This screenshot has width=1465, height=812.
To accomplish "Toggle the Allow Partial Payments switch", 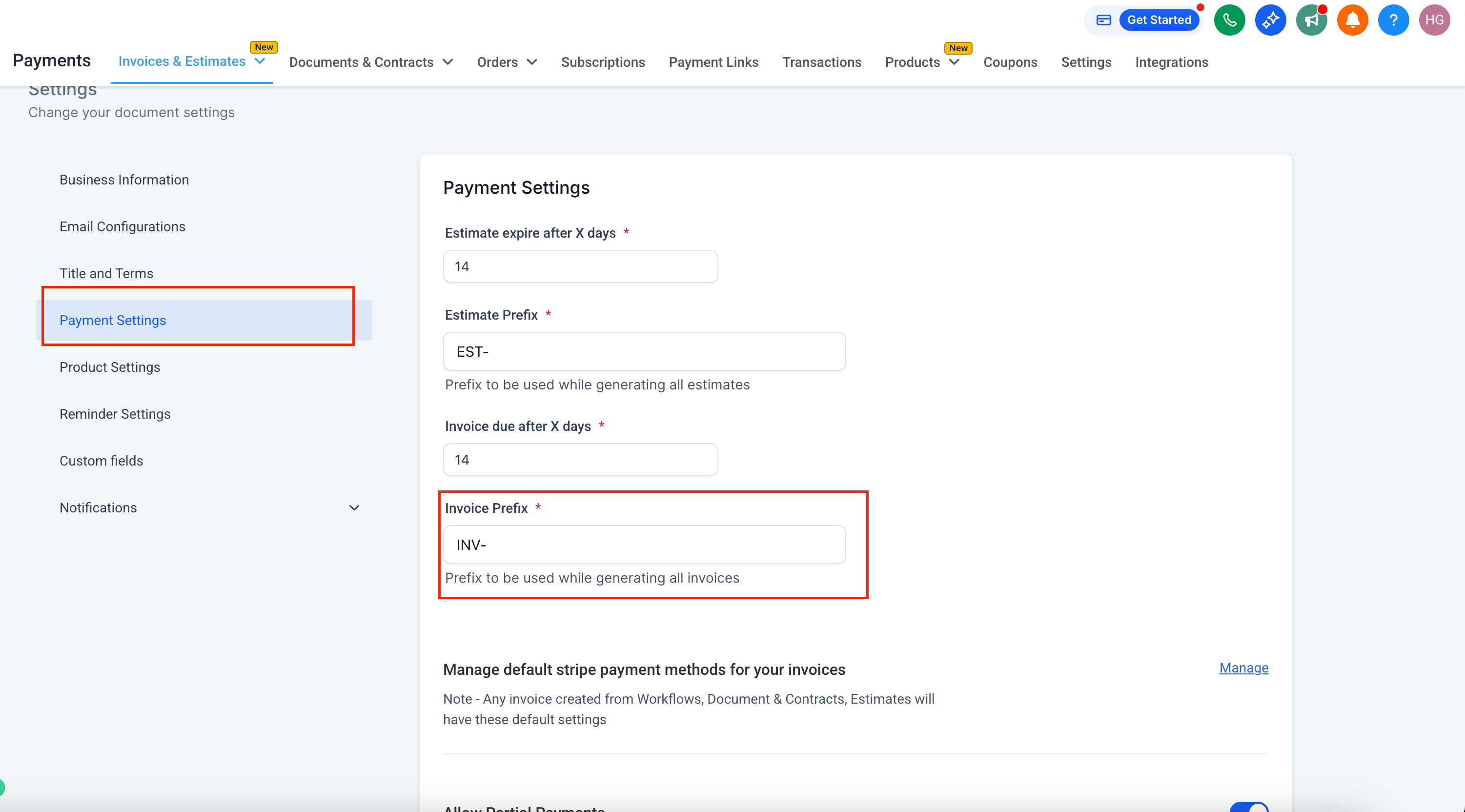I will [x=1248, y=807].
